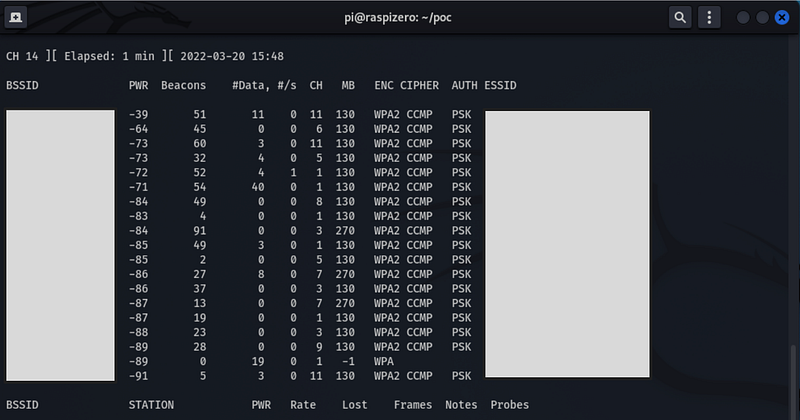The image size is (800, 420).
Task: Click the STATION column header
Action: [x=151, y=406]
